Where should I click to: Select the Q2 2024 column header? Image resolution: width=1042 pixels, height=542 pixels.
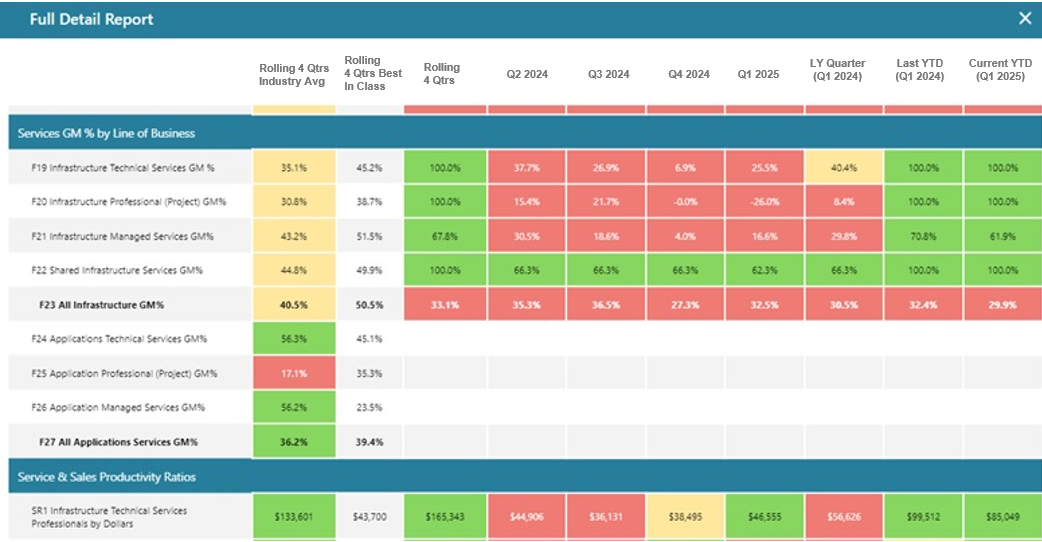[x=528, y=74]
